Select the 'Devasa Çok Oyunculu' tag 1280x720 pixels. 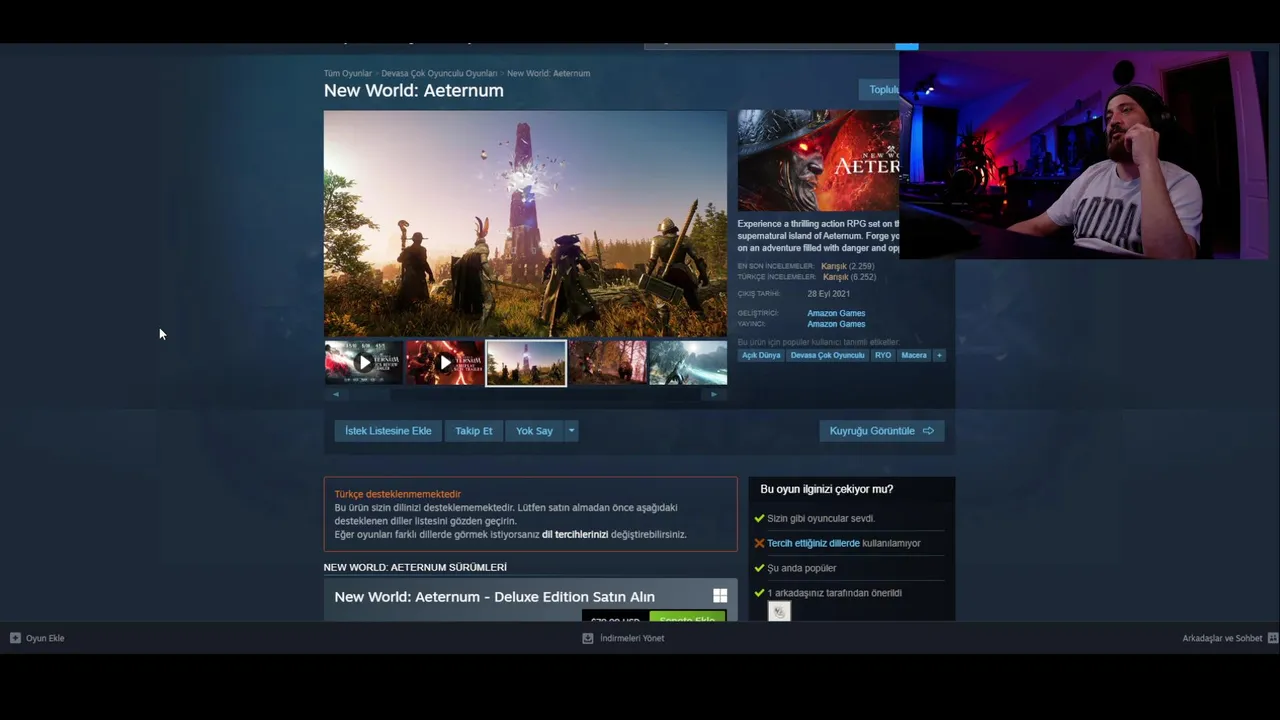pos(827,355)
